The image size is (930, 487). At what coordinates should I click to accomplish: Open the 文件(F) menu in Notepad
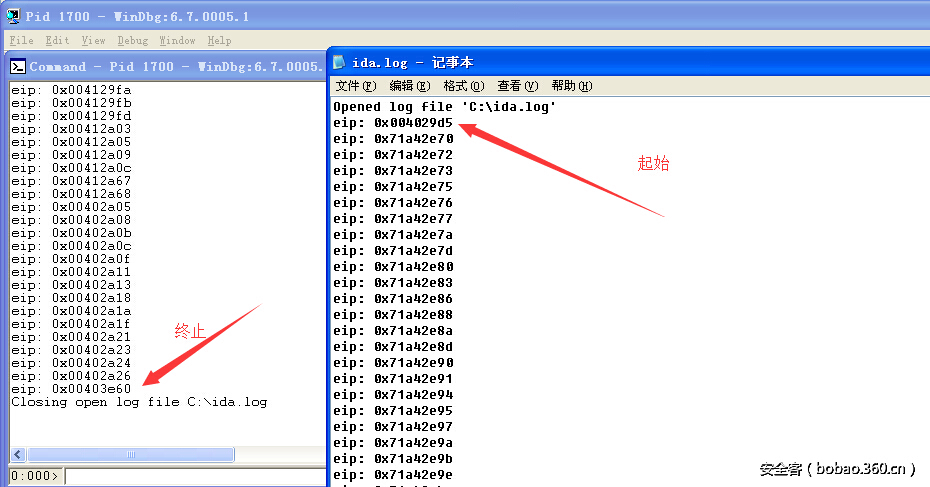(355, 86)
